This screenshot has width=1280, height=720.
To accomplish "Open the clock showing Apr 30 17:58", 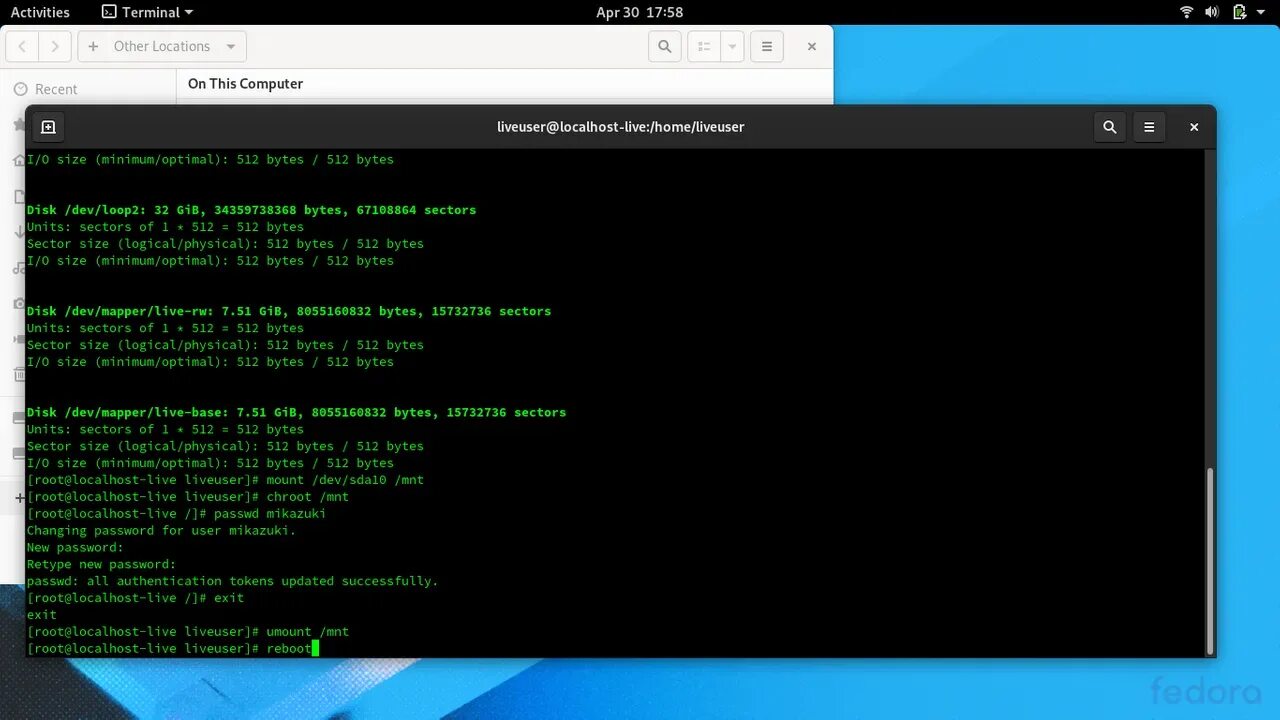I will (640, 12).
